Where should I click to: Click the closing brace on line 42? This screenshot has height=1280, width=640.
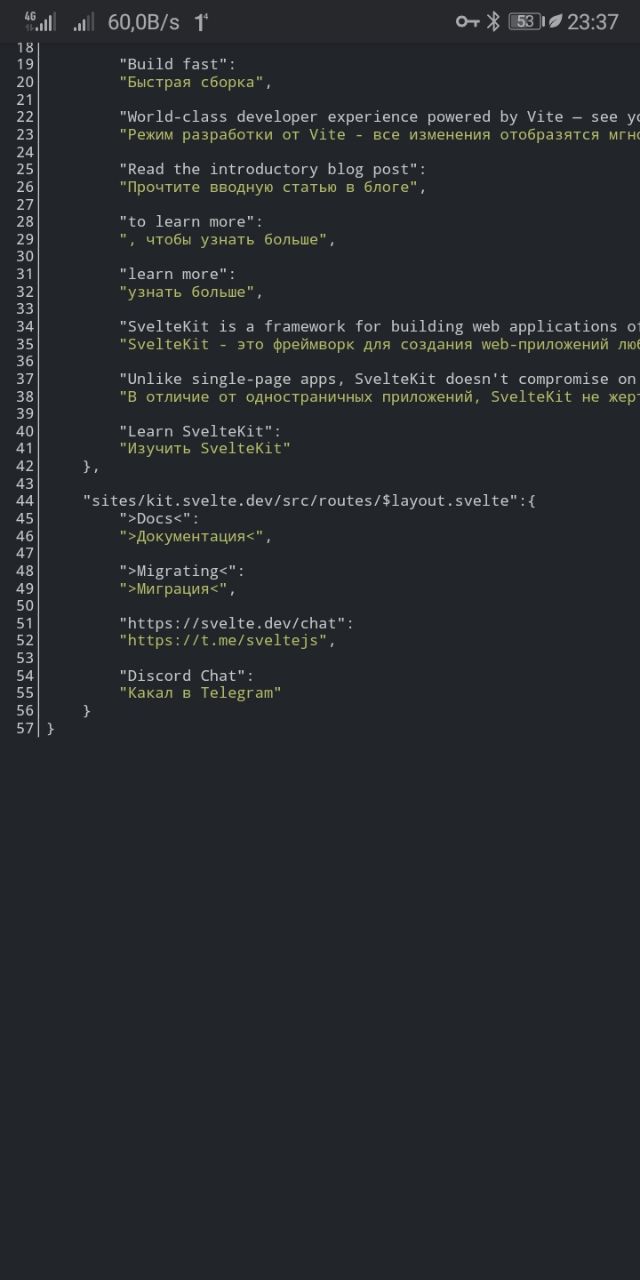click(91, 466)
